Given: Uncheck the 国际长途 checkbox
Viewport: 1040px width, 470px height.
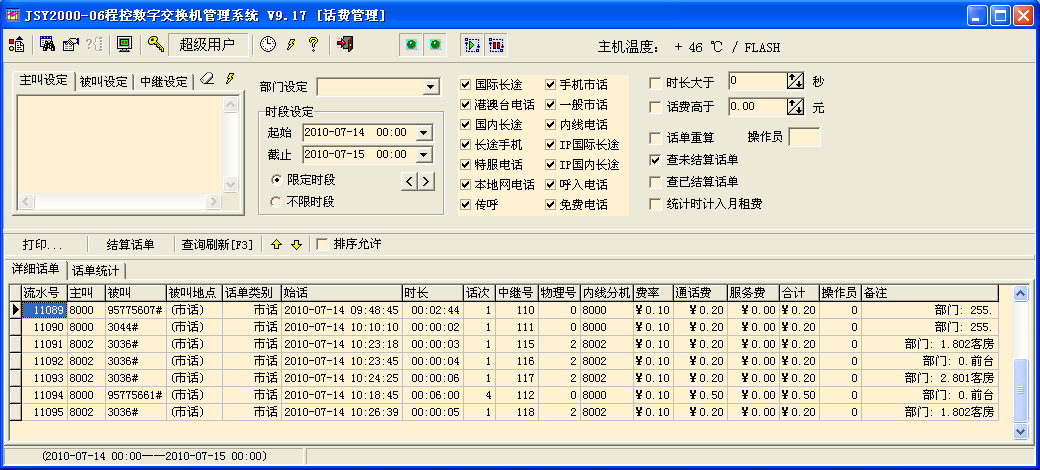Looking at the screenshot, I should pyautogui.click(x=466, y=85).
